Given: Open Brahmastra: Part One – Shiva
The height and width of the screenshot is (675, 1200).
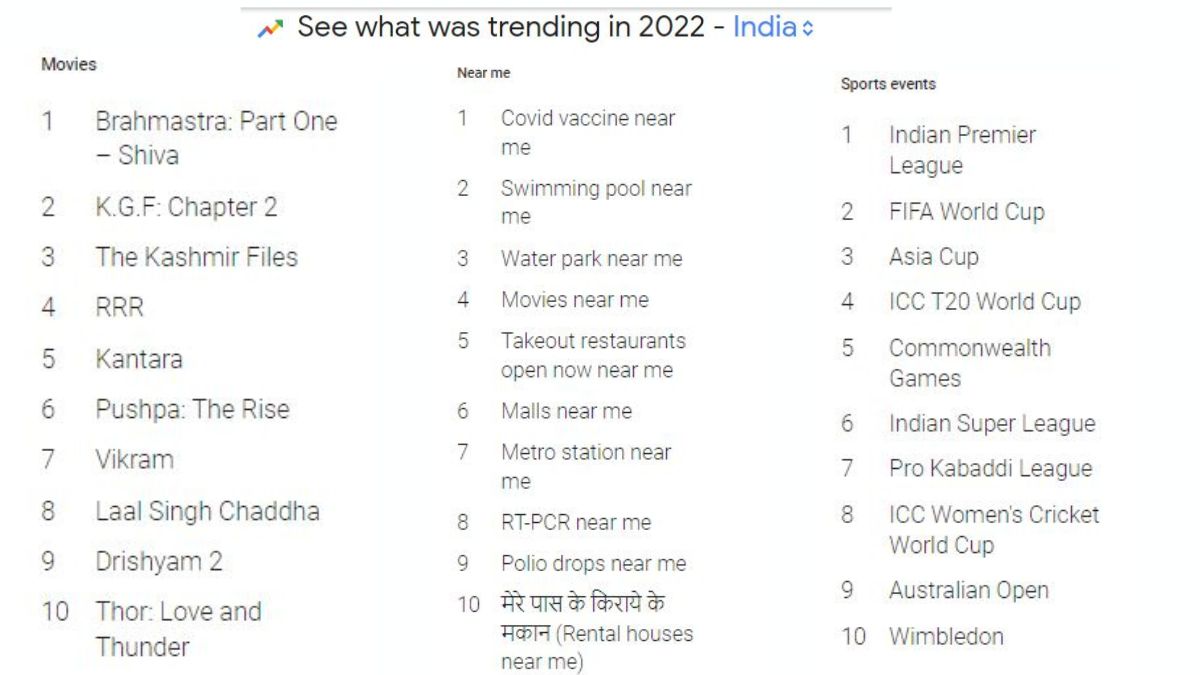Looking at the screenshot, I should coord(216,138).
